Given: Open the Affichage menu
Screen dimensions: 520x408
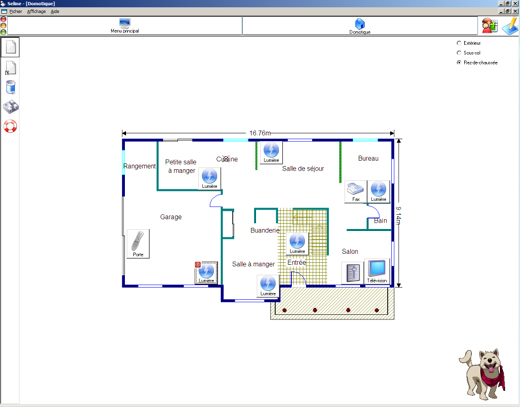Looking at the screenshot, I should click(x=36, y=11).
